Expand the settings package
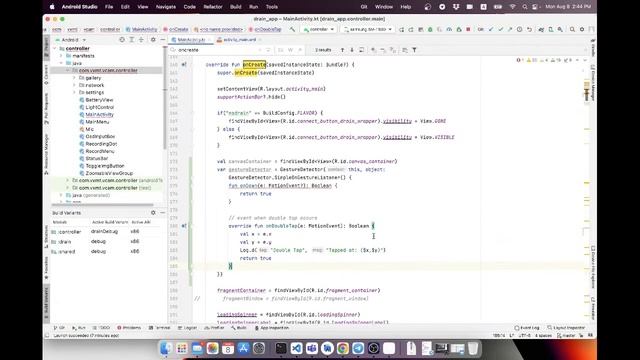 coord(74,93)
